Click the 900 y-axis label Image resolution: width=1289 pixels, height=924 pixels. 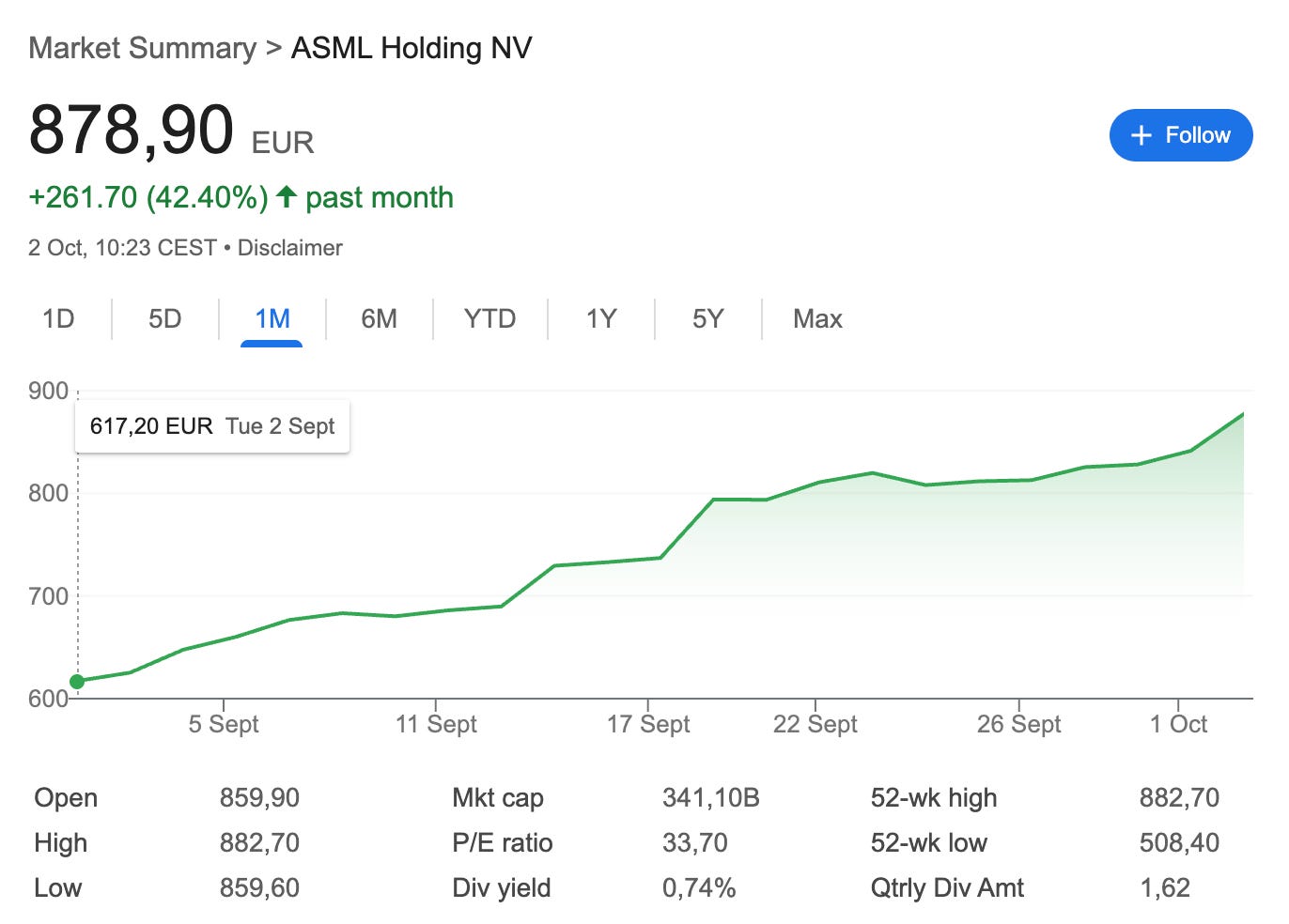point(48,392)
